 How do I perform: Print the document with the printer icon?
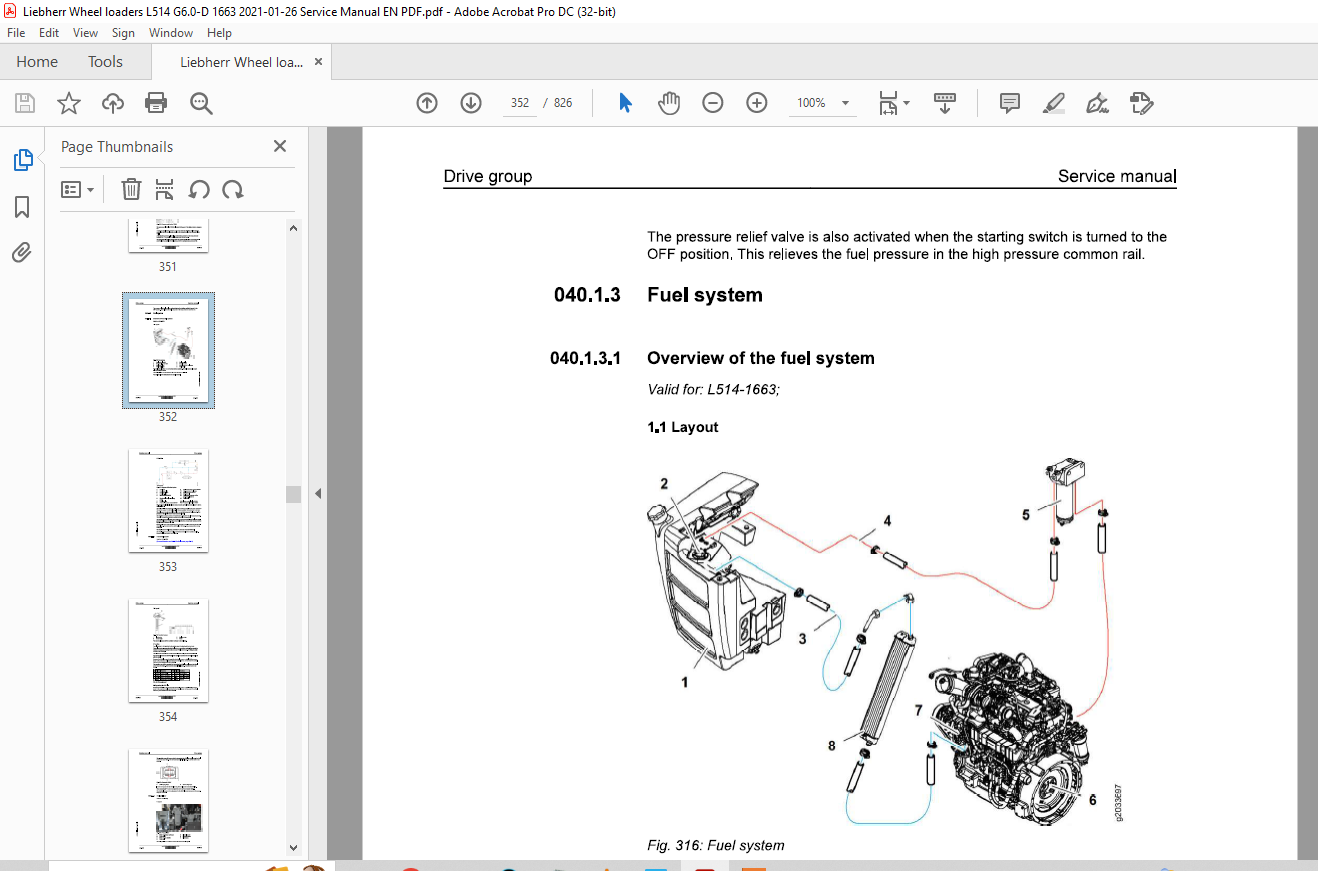[156, 103]
